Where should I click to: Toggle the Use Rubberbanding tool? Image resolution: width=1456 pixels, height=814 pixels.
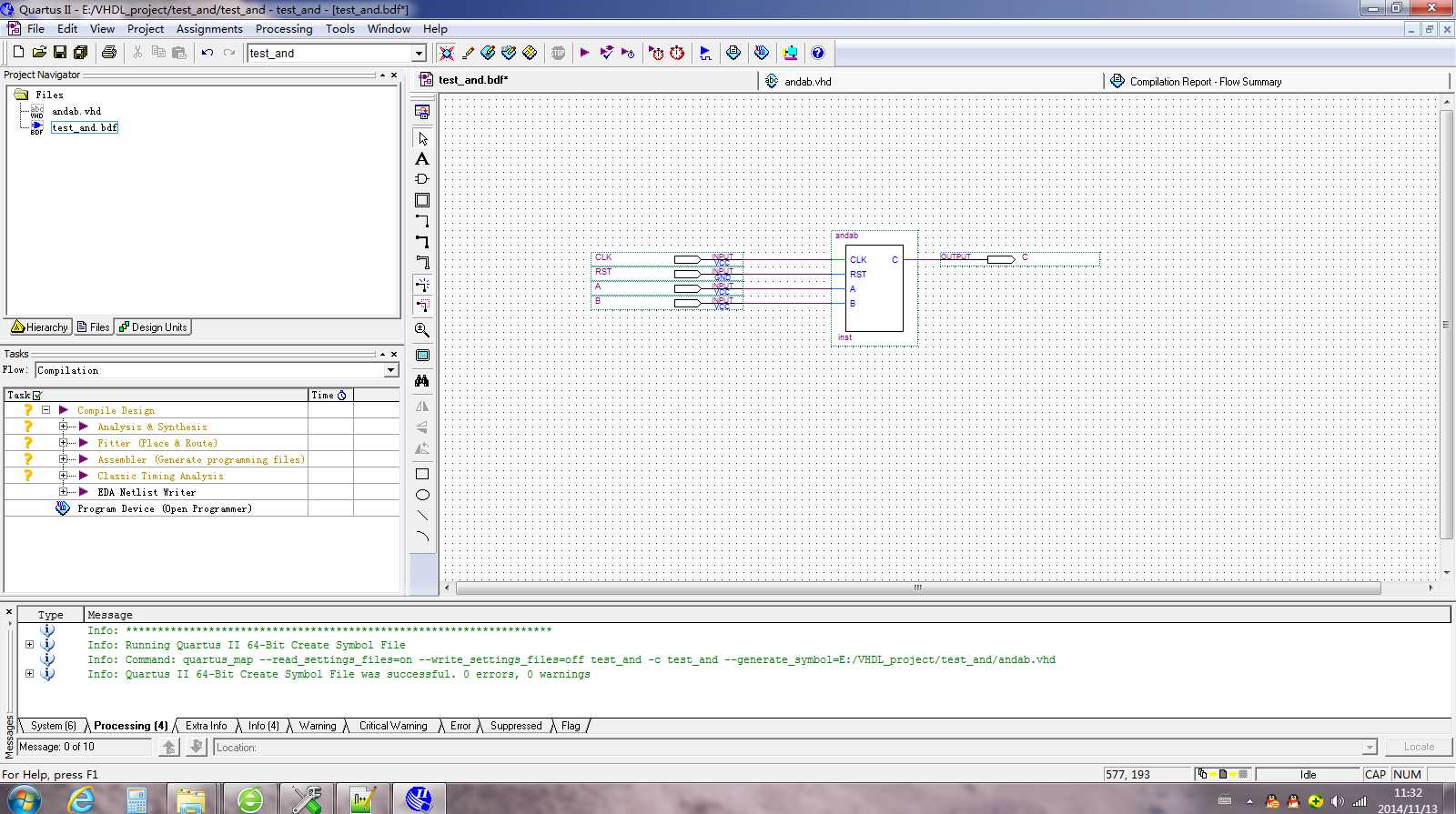pos(422,285)
